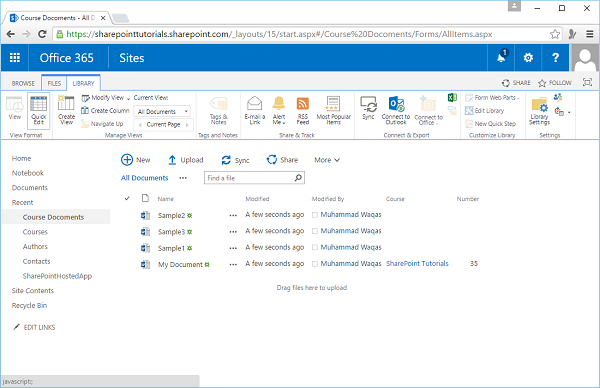Tick checkbox beside My Document modified-by name

tap(315, 264)
